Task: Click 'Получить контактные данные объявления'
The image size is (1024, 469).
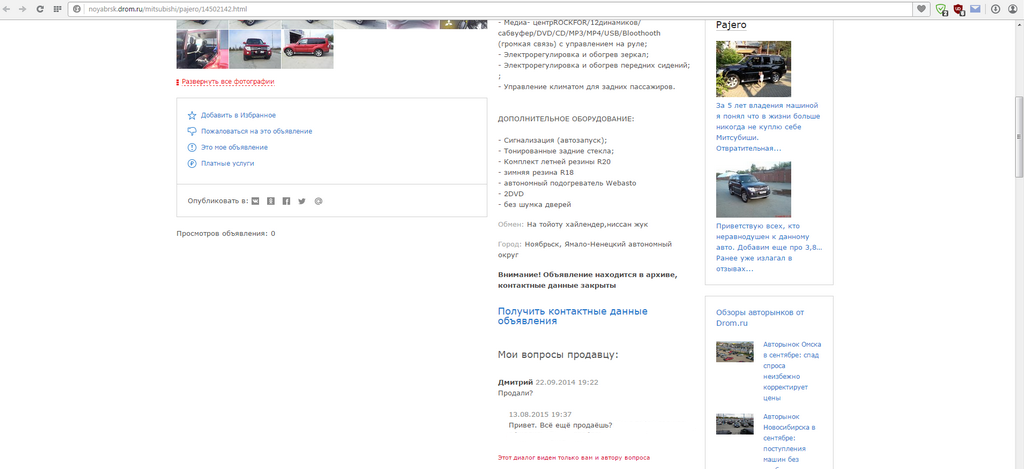Action: (x=573, y=316)
